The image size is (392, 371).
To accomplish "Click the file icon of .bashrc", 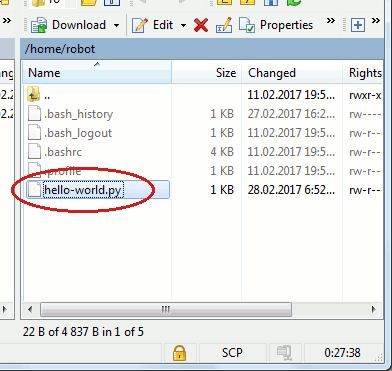I will click(34, 151).
